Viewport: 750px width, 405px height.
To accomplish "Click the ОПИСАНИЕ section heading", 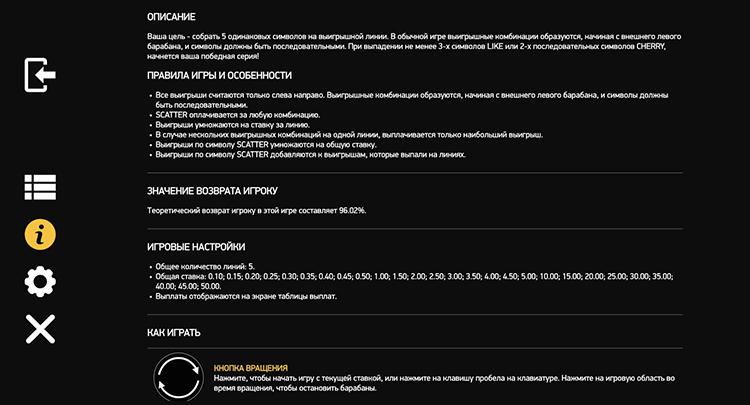I will coord(171,17).
